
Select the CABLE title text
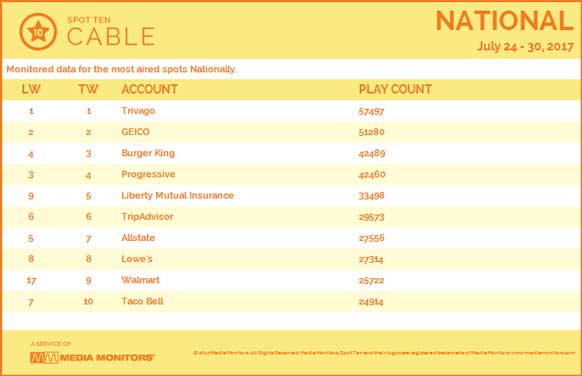click(111, 36)
